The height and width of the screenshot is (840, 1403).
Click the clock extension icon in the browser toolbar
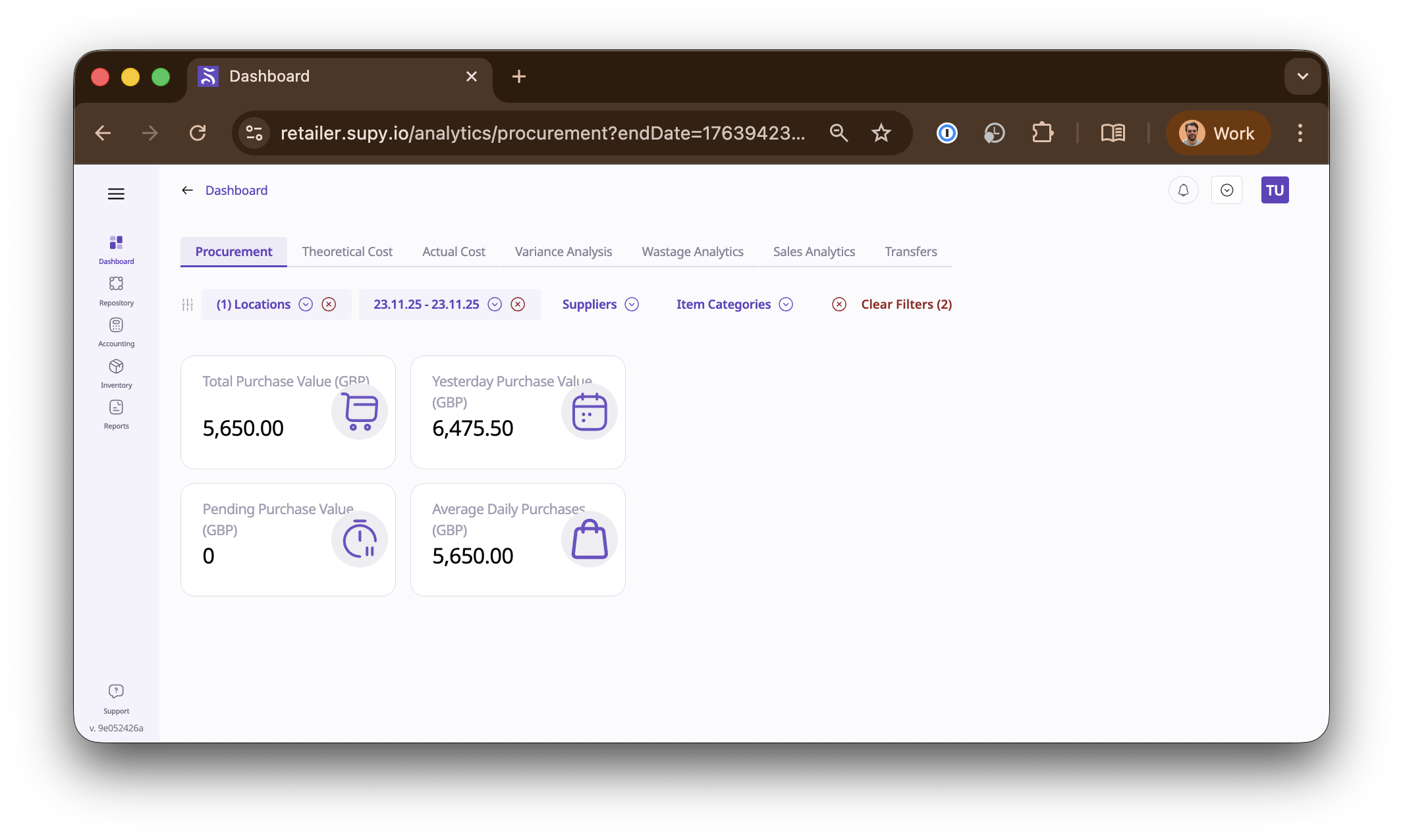click(994, 133)
